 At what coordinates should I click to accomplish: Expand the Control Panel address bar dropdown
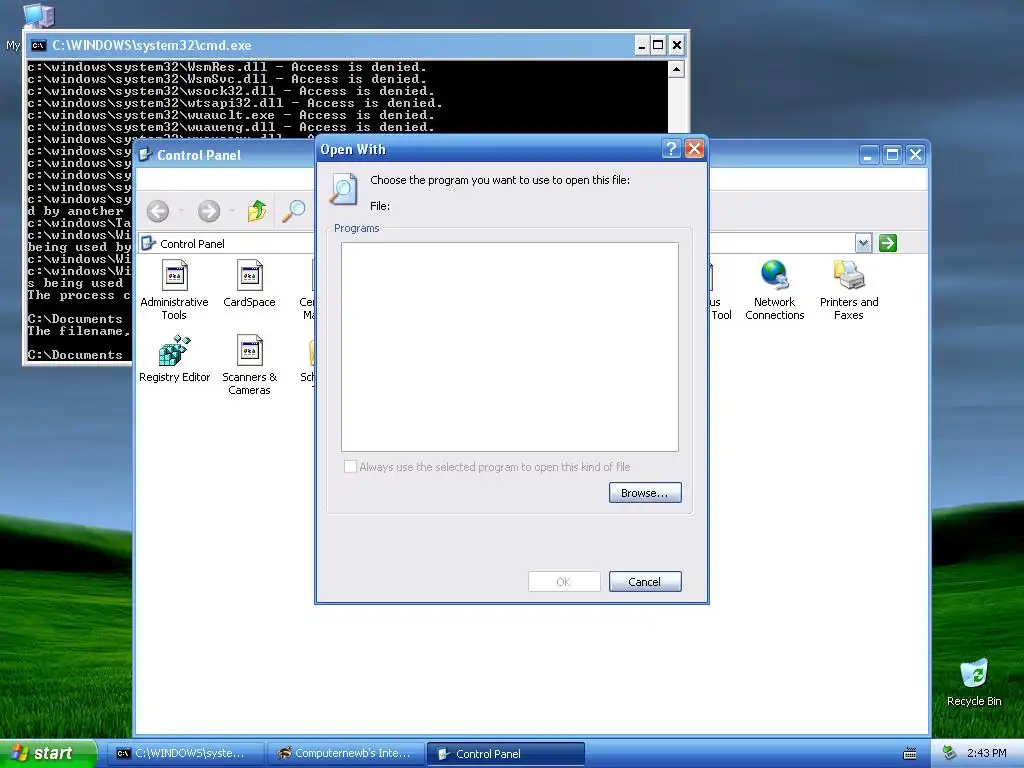(x=863, y=244)
